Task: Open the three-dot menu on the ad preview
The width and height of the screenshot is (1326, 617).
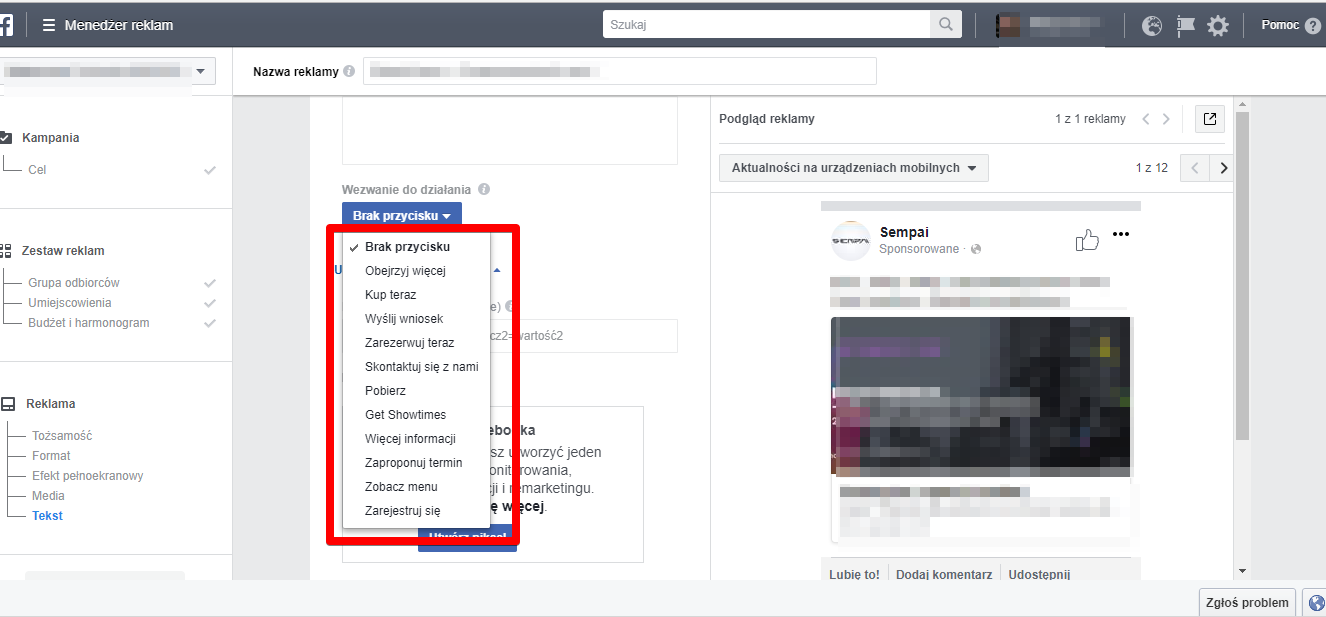Action: (x=1120, y=235)
